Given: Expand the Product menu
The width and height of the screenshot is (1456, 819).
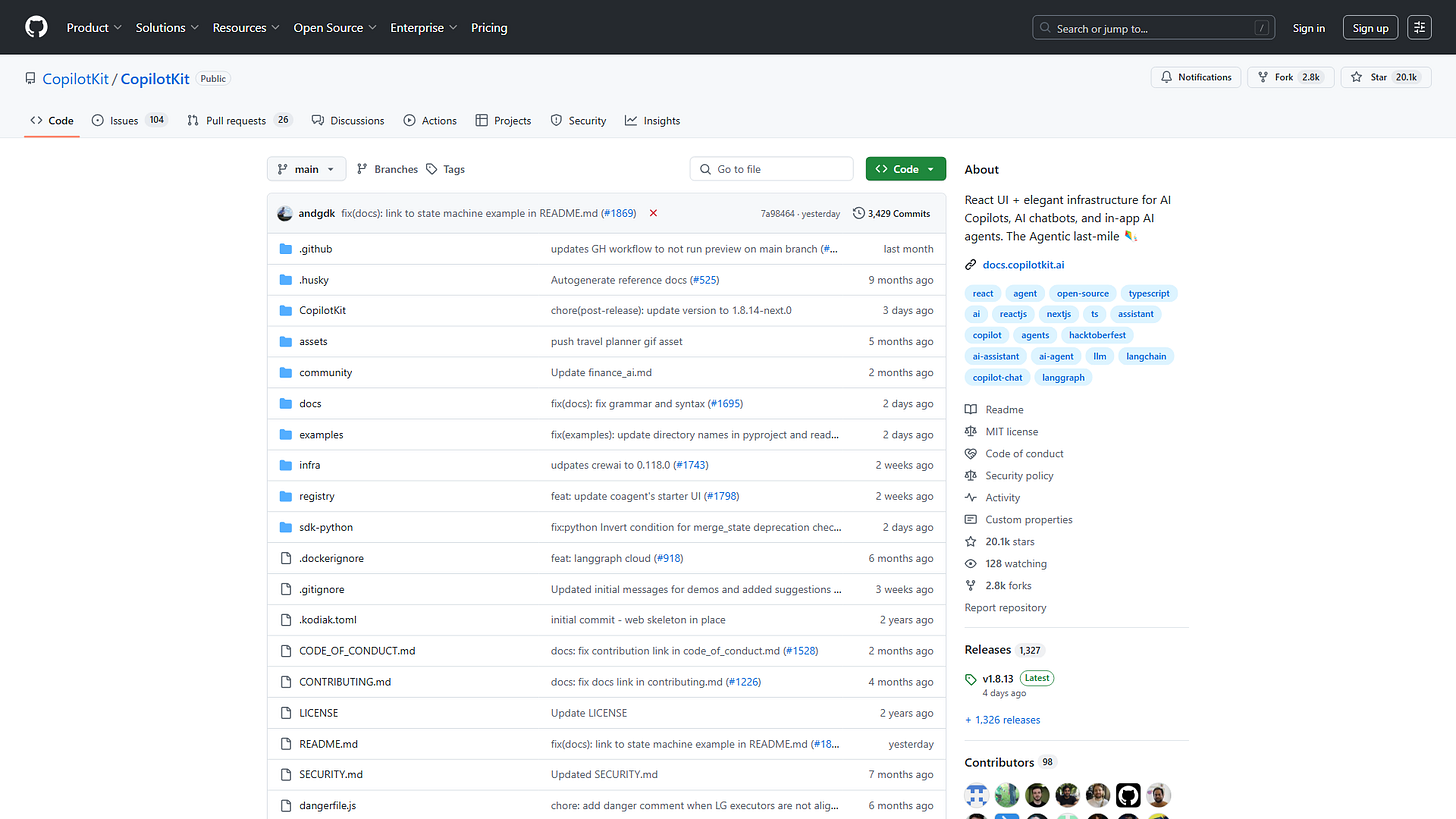Looking at the screenshot, I should point(94,28).
